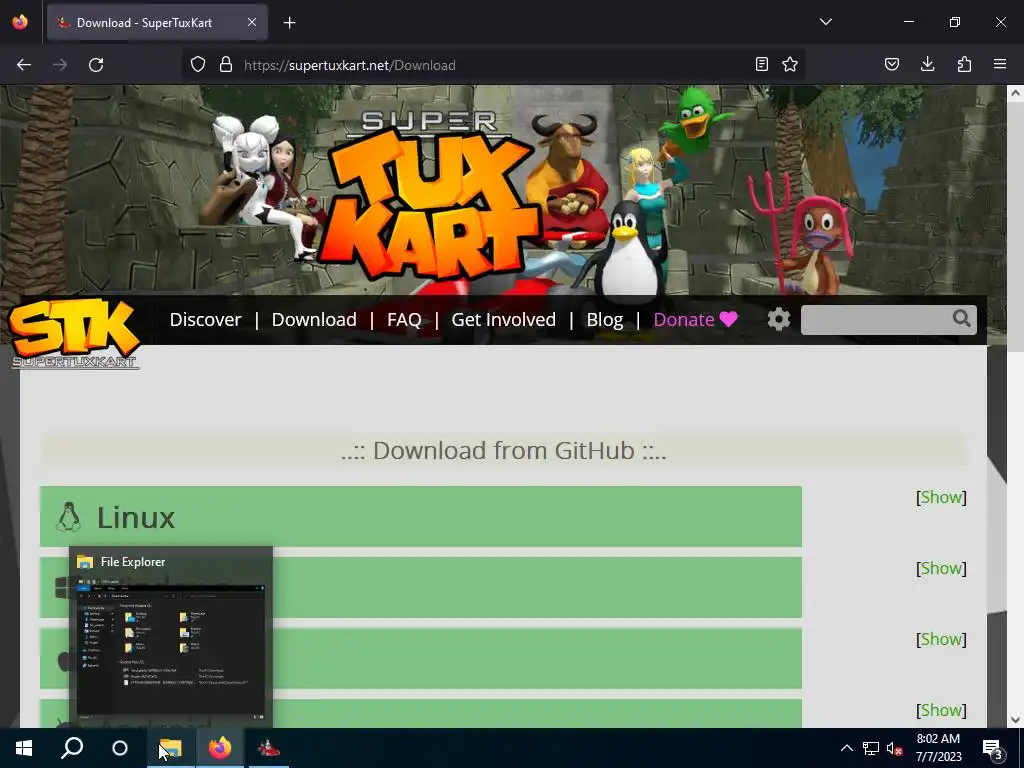
Task: Click the page vertical scrollbar thumb
Action: click(x=1015, y=227)
